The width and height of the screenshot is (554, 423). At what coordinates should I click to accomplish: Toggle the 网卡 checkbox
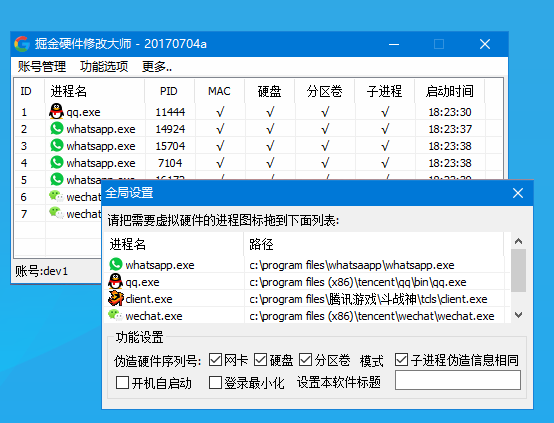click(x=215, y=360)
